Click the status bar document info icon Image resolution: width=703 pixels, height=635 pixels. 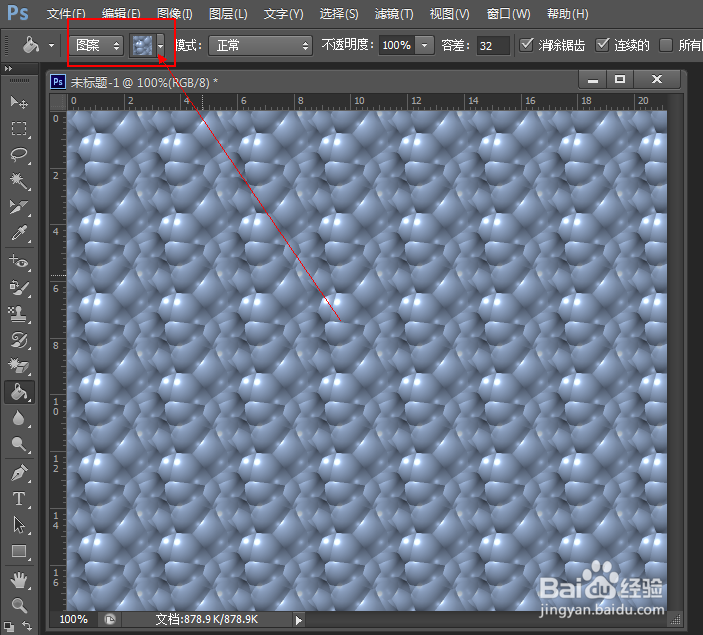click(x=110, y=619)
